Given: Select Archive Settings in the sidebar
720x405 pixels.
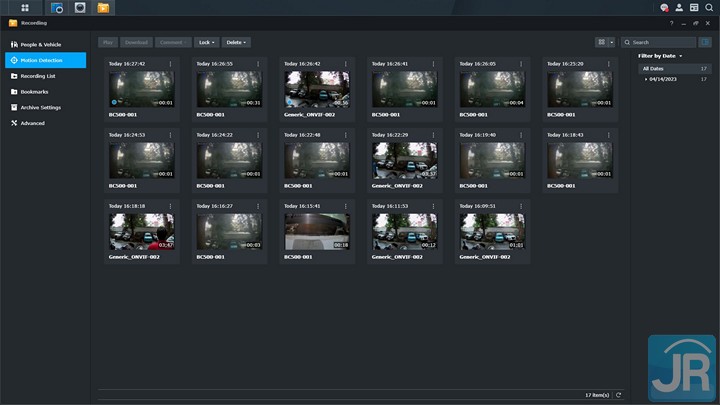Looking at the screenshot, I should 41,107.
